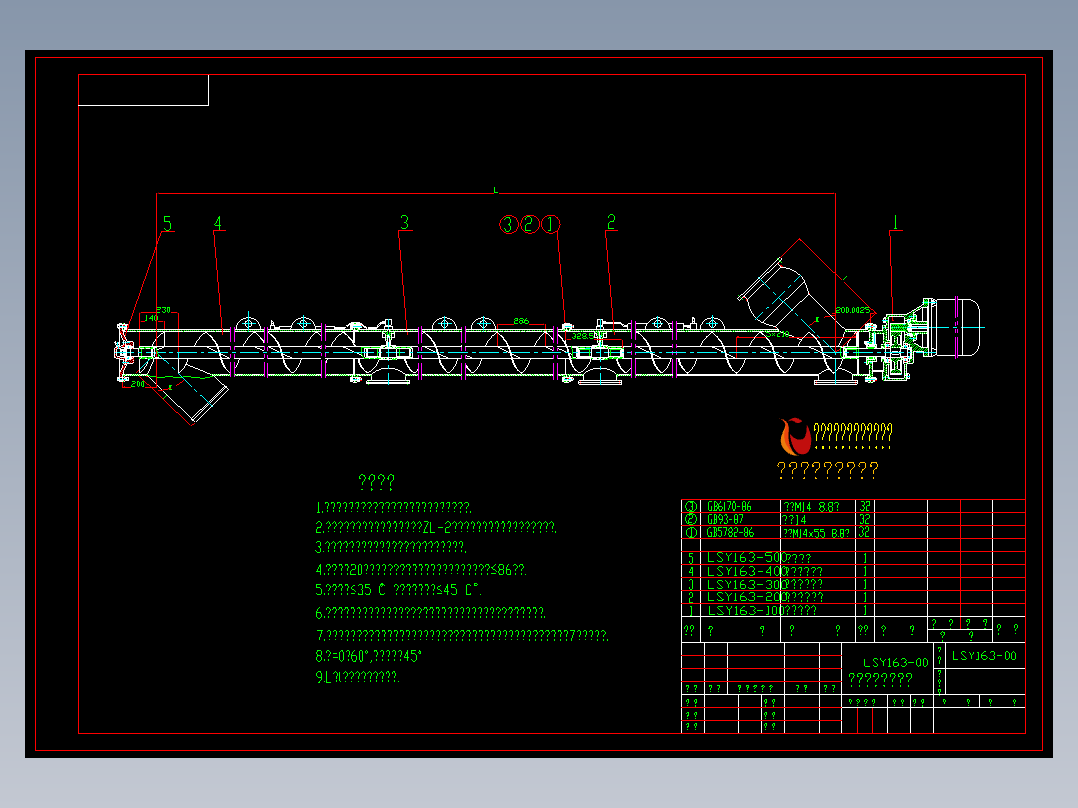Click the green question-mark heading above the notes
Viewport: 1078px width, 808px height.
coord(377,481)
